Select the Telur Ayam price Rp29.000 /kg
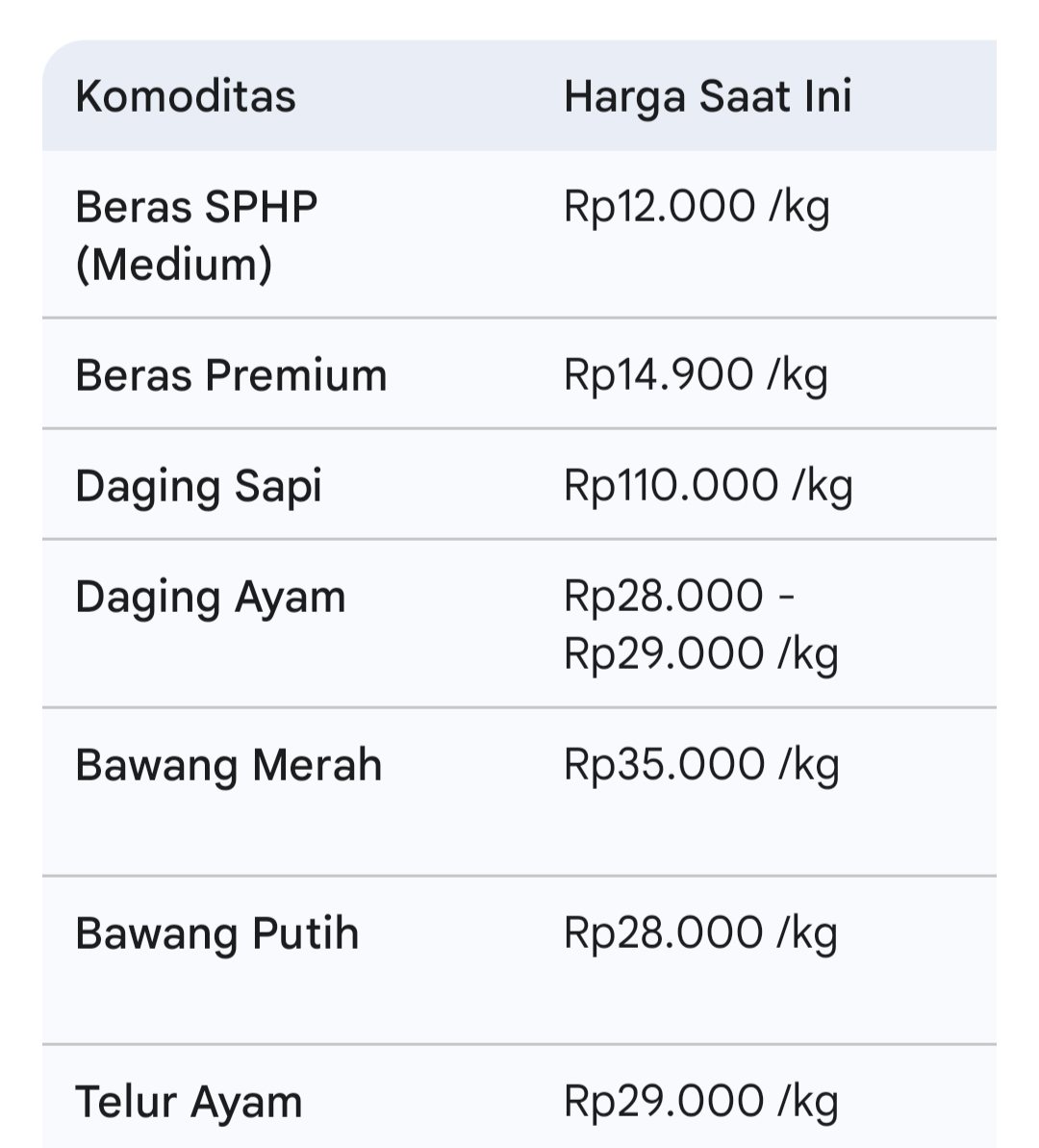The height and width of the screenshot is (1148, 1039). coord(700,1102)
